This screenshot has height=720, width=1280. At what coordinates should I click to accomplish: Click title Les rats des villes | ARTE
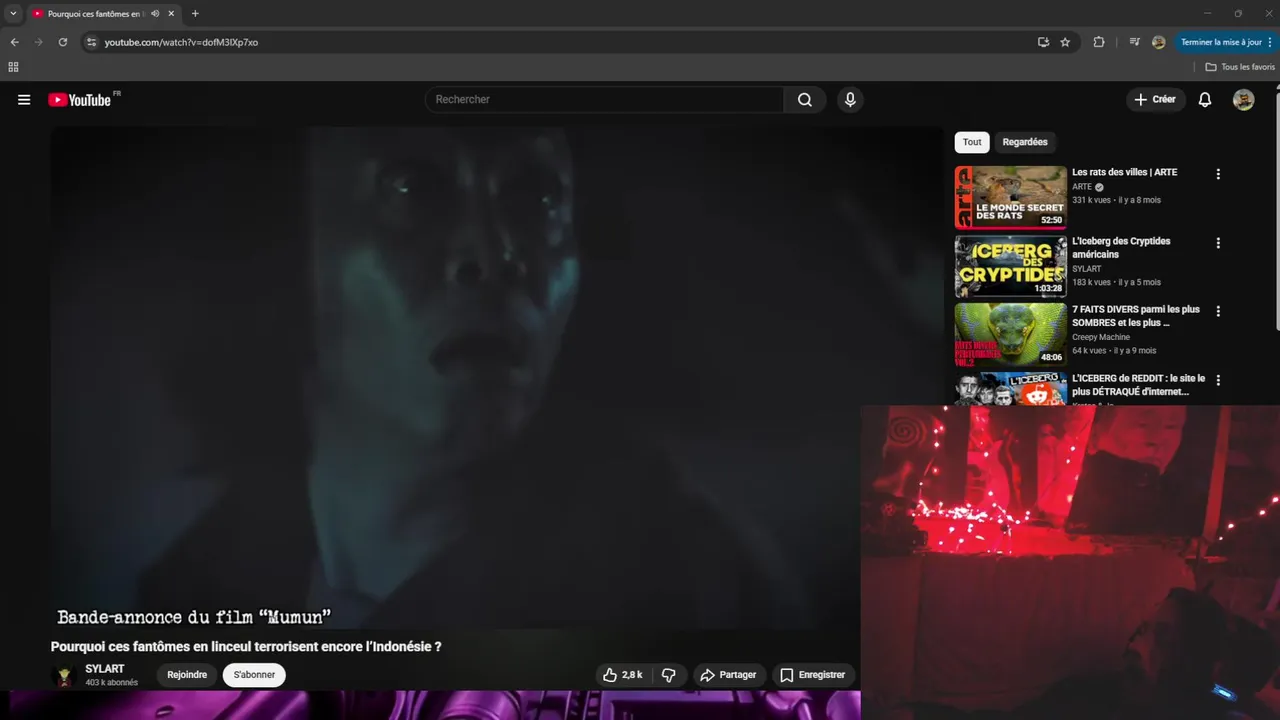(1124, 172)
